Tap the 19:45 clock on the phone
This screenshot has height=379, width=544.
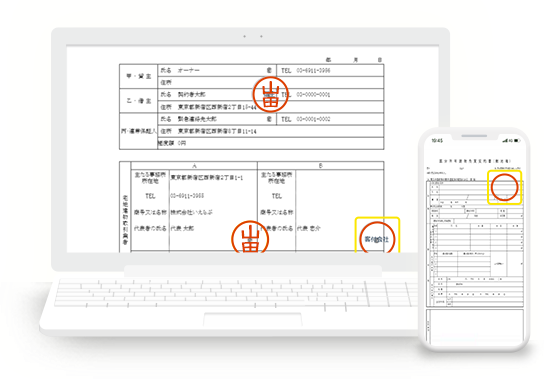coord(437,141)
